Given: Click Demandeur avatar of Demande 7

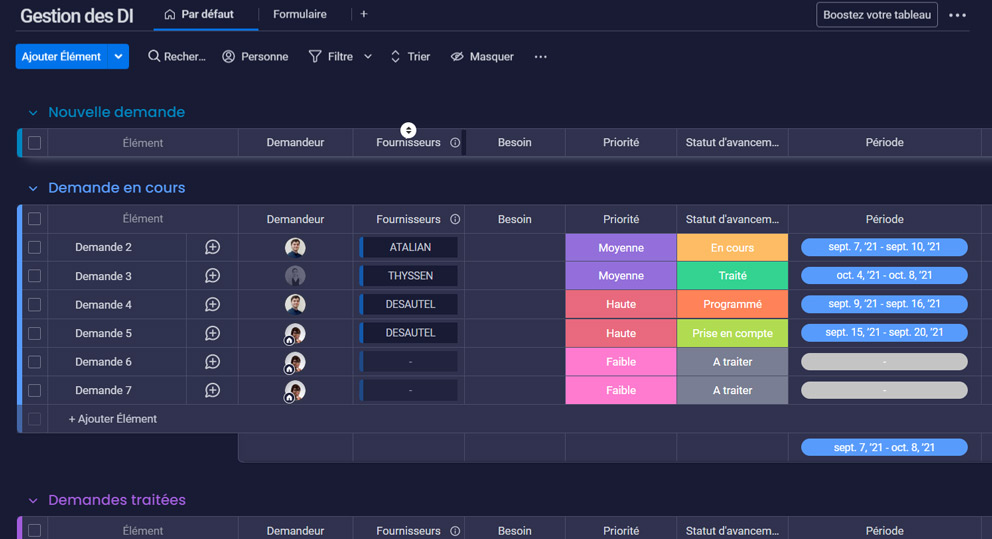Looking at the screenshot, I should tap(295, 390).
